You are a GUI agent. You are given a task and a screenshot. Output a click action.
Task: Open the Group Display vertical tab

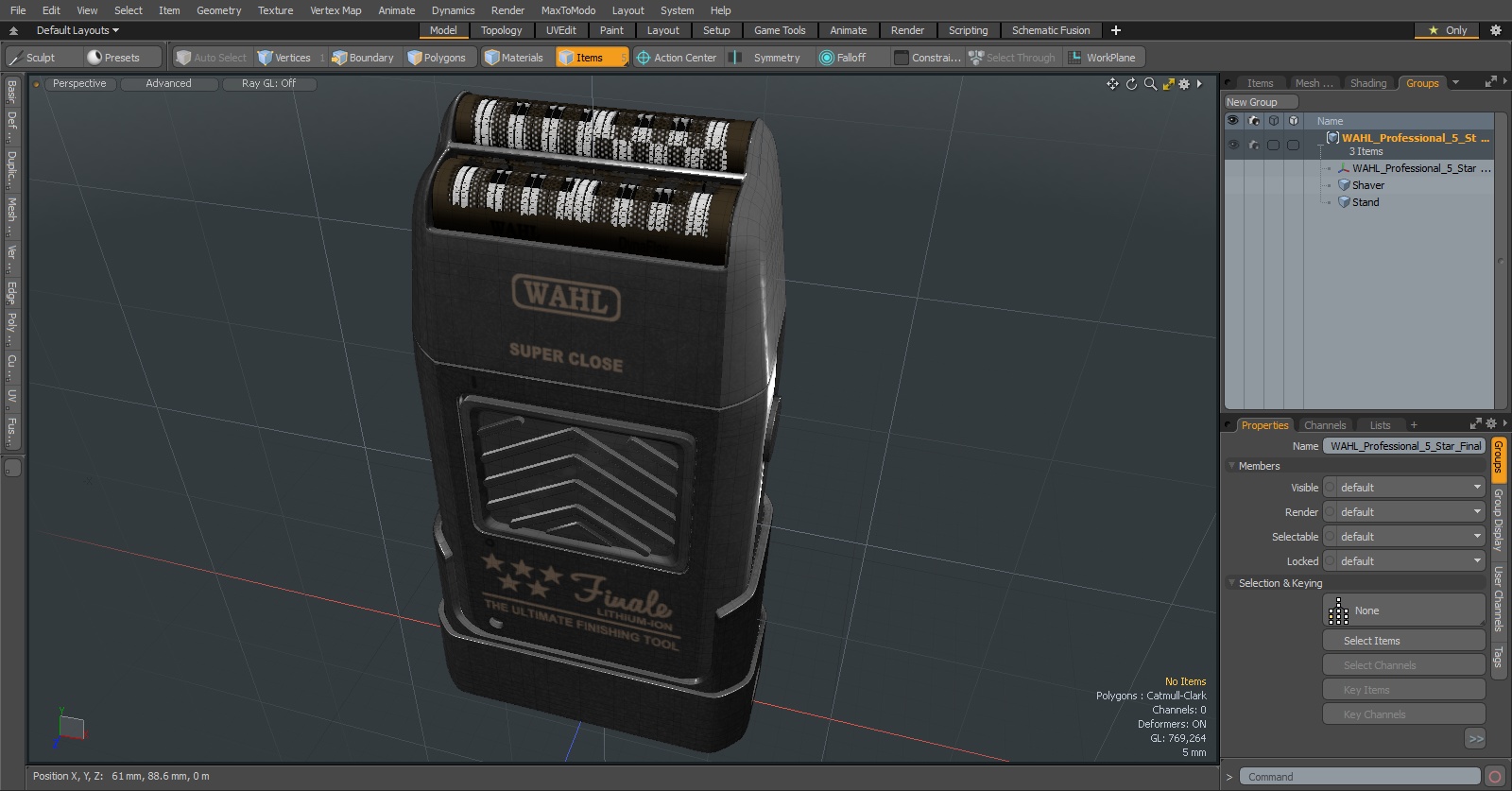pyautogui.click(x=1498, y=520)
